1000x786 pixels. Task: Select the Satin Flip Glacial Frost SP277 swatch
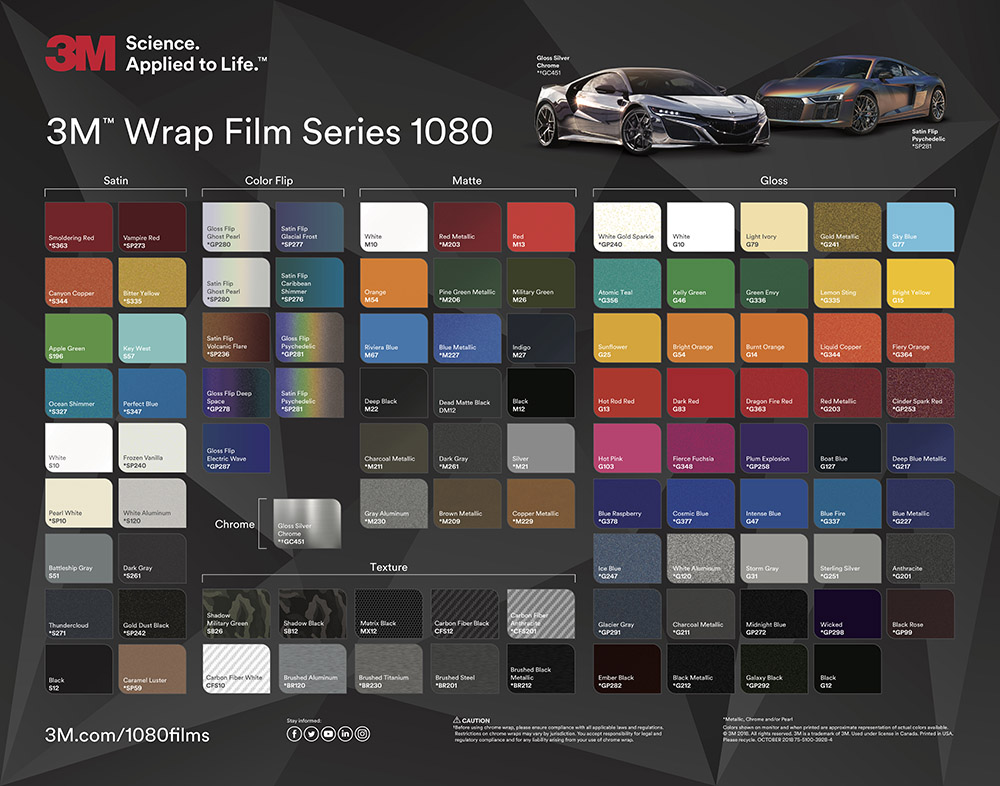pos(310,227)
